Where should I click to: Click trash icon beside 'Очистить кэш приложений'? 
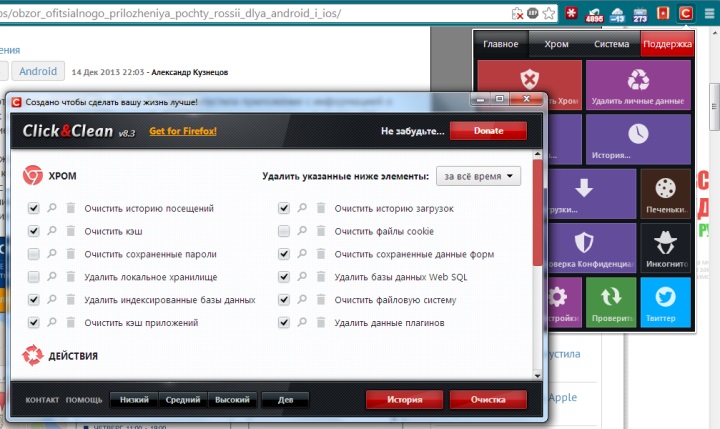pos(71,322)
